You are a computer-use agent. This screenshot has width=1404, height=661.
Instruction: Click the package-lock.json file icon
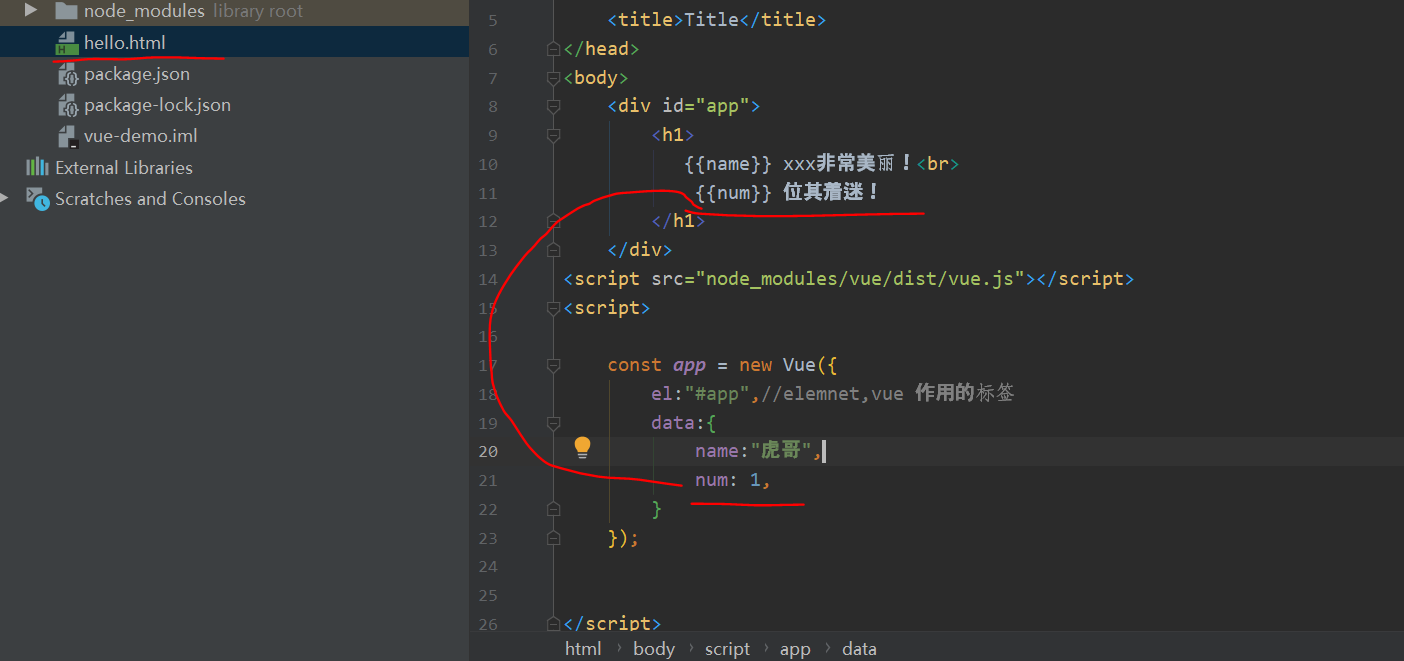67,105
